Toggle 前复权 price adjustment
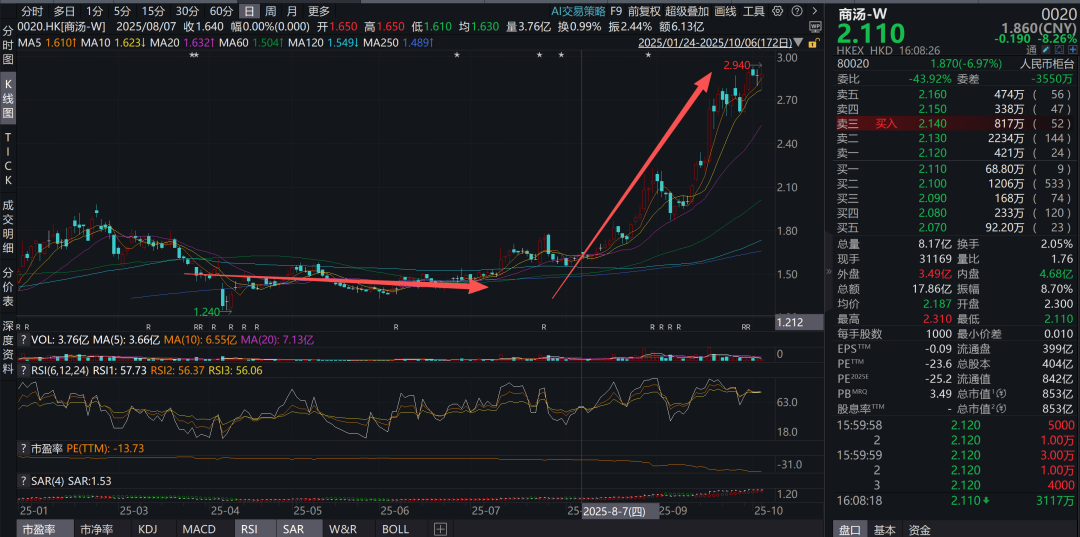 644,11
